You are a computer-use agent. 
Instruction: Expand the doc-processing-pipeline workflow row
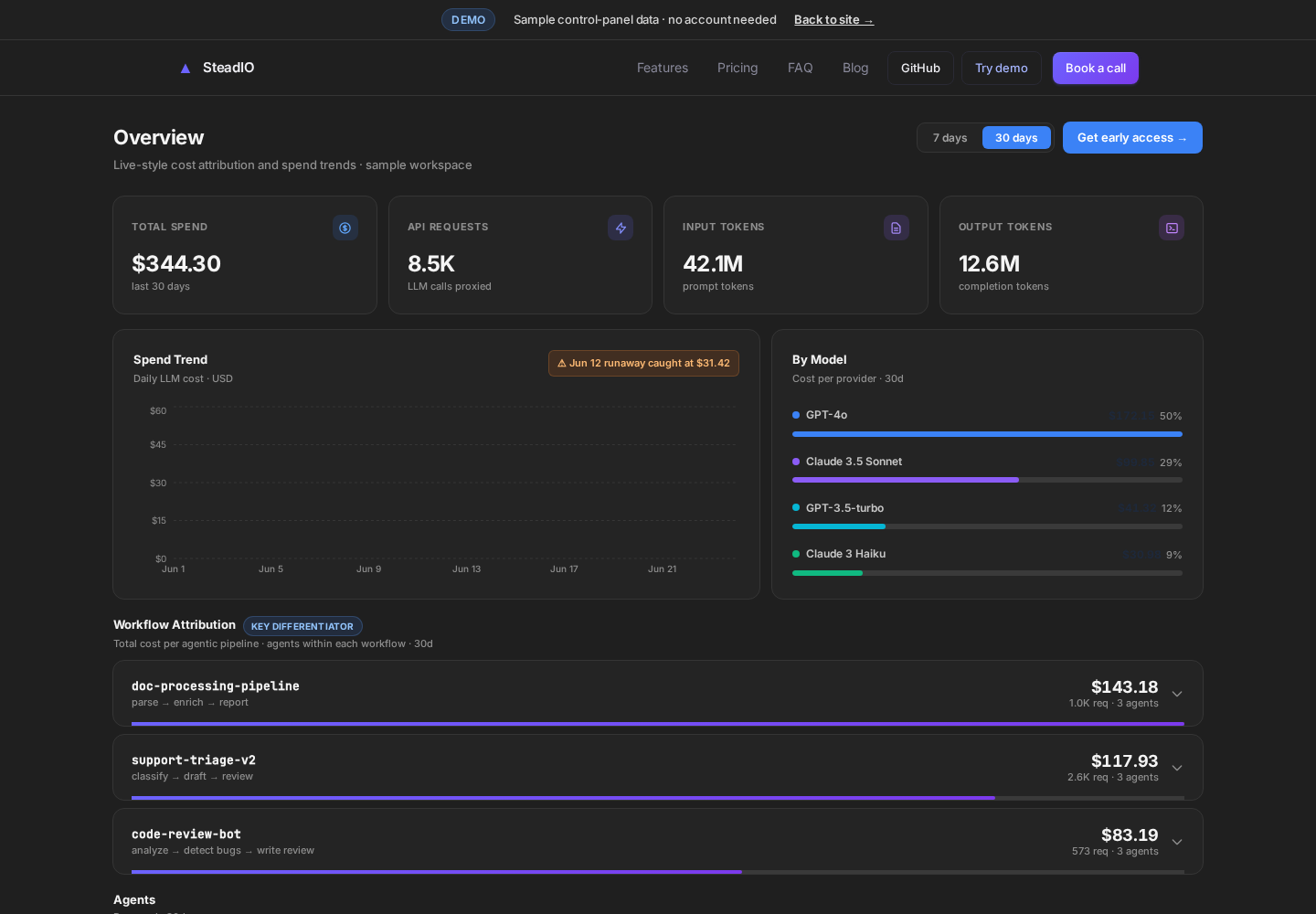click(x=658, y=694)
